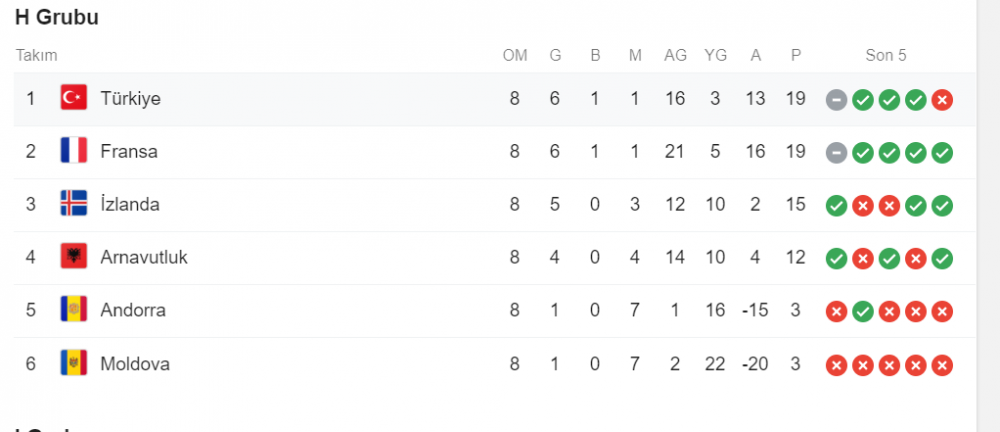Click Andorra's green win icon in Son 5
1000x432 pixels.
pos(863,311)
